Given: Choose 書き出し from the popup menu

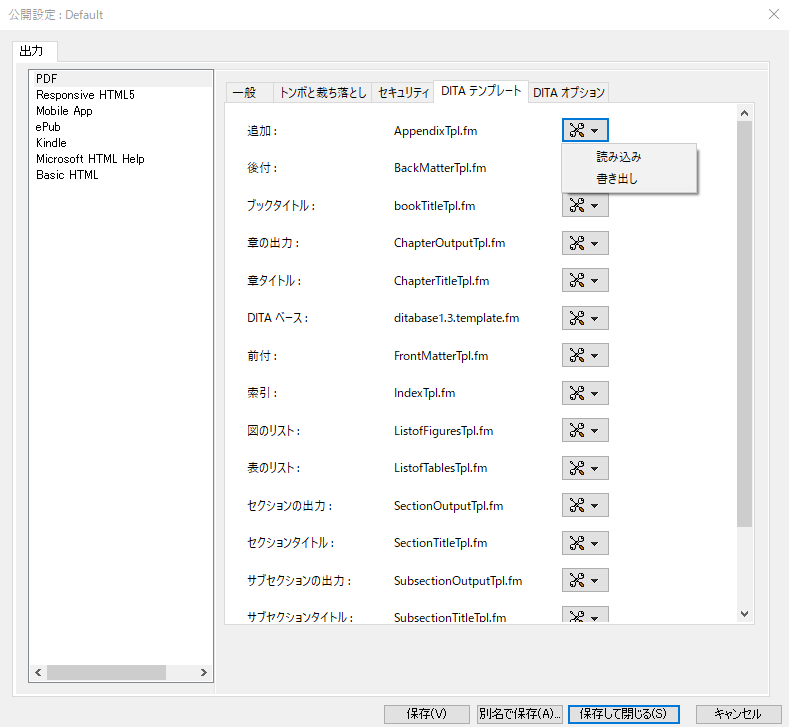Looking at the screenshot, I should pyautogui.click(x=616, y=179).
